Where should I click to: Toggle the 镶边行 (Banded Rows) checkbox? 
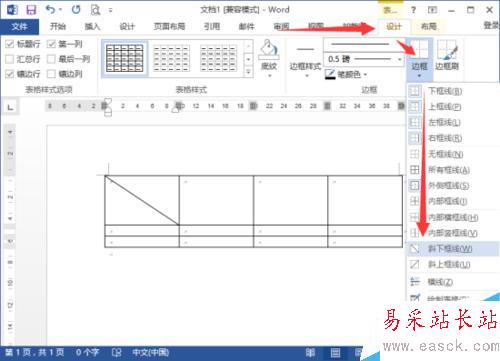pos(10,74)
